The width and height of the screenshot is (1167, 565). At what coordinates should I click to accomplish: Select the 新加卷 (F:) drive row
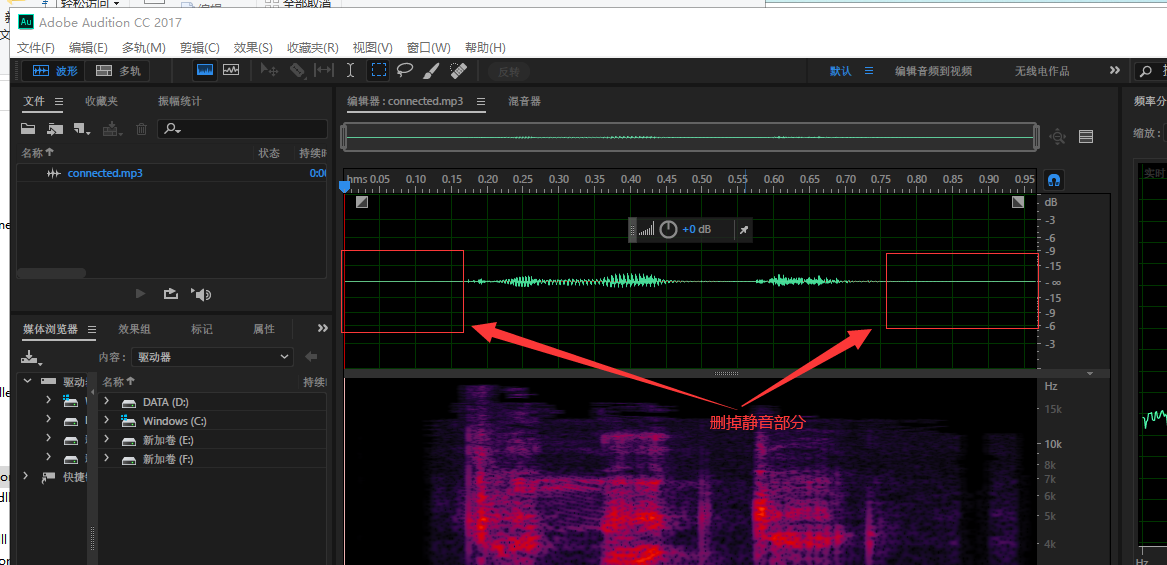click(x=213, y=459)
